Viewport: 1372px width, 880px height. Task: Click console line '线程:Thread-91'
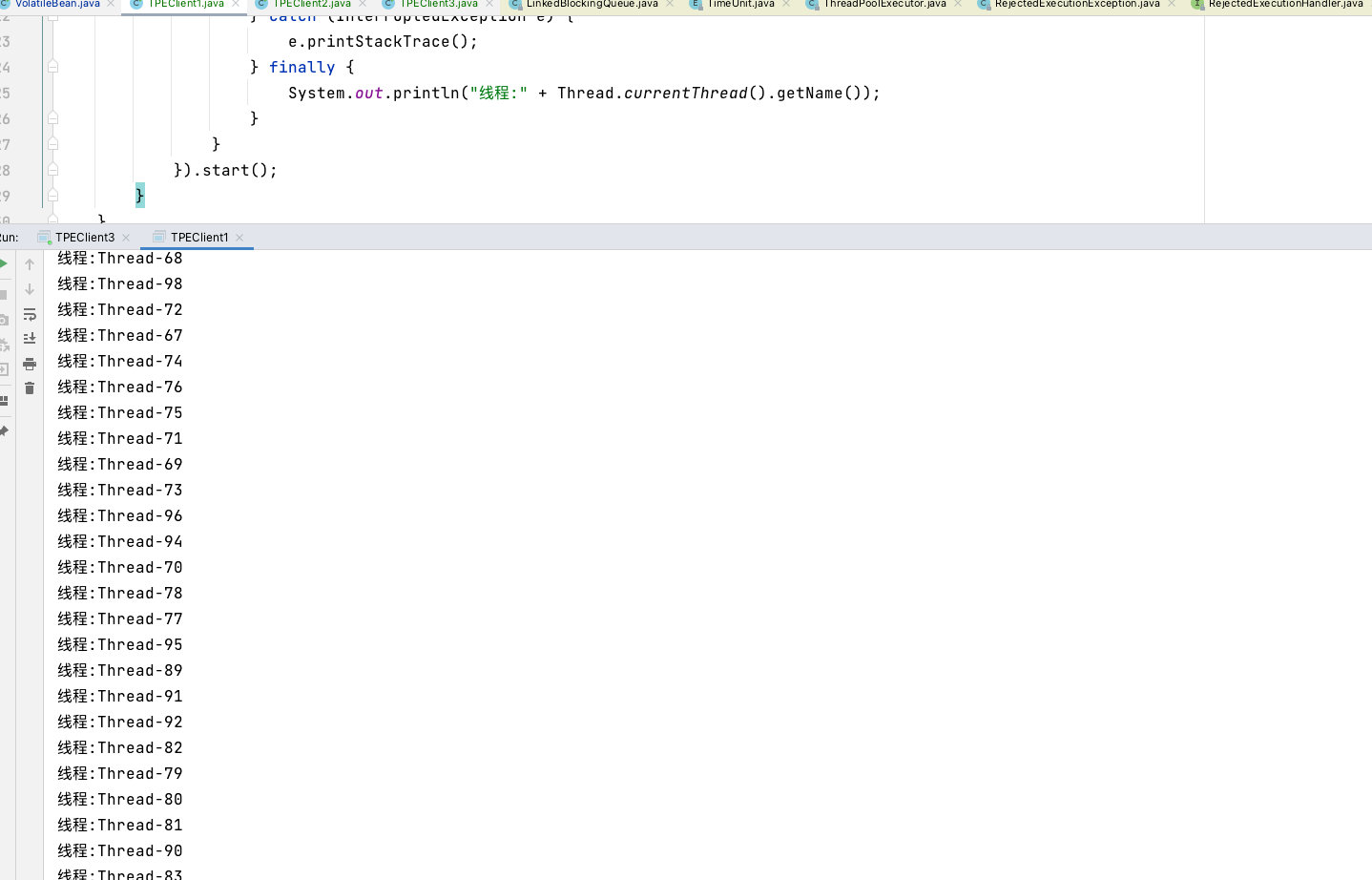click(x=119, y=696)
